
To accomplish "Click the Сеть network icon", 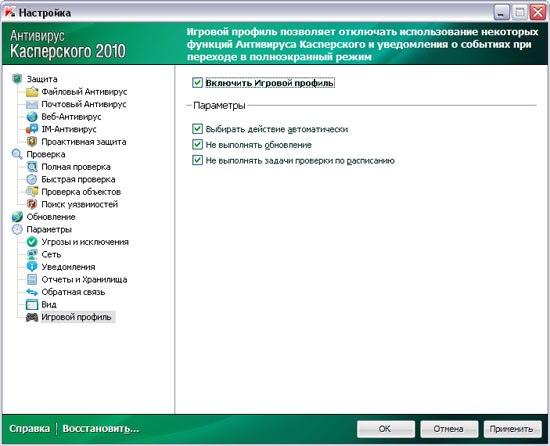I will (32, 254).
